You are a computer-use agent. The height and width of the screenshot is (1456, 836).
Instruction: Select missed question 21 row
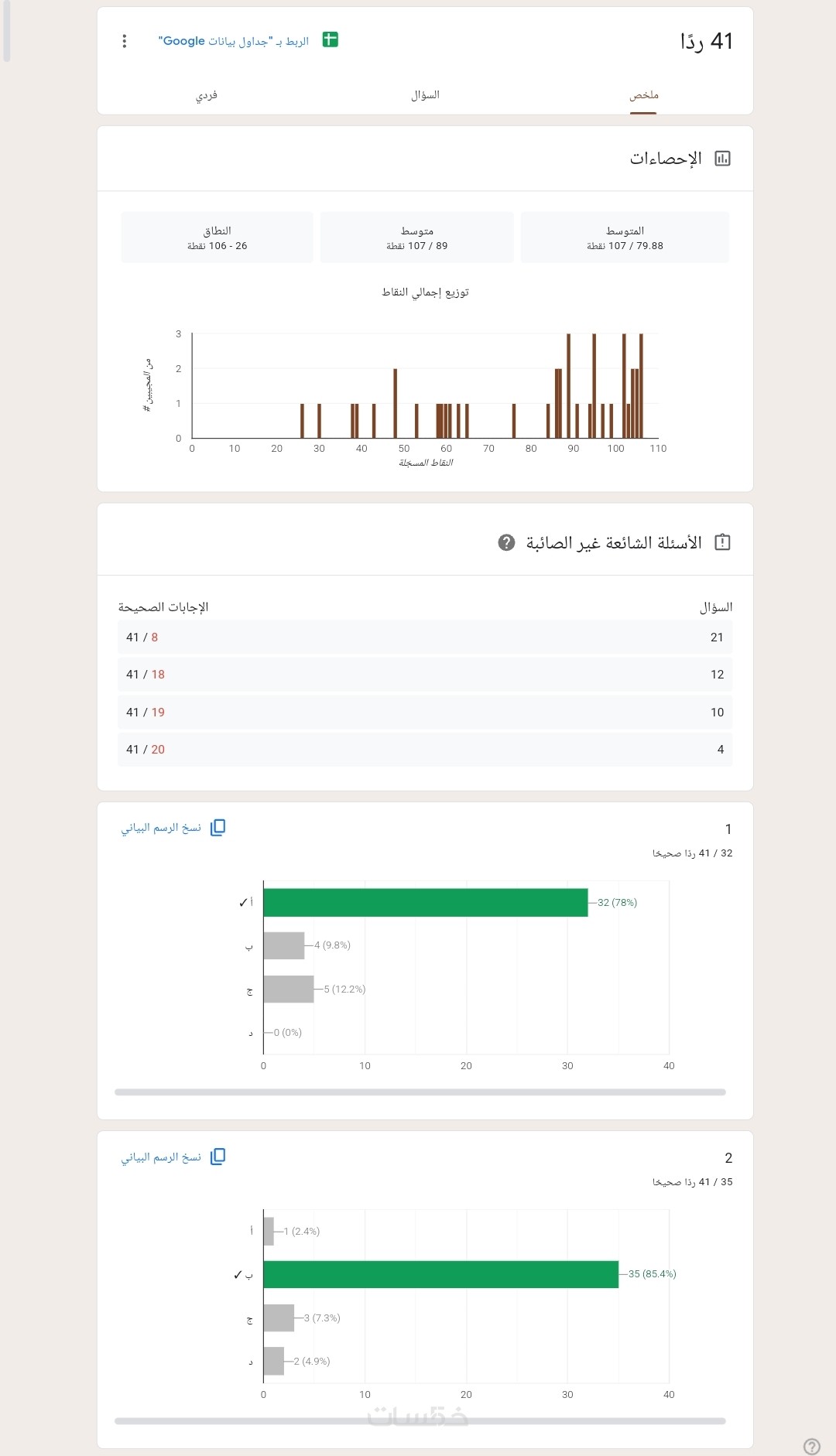(425, 637)
